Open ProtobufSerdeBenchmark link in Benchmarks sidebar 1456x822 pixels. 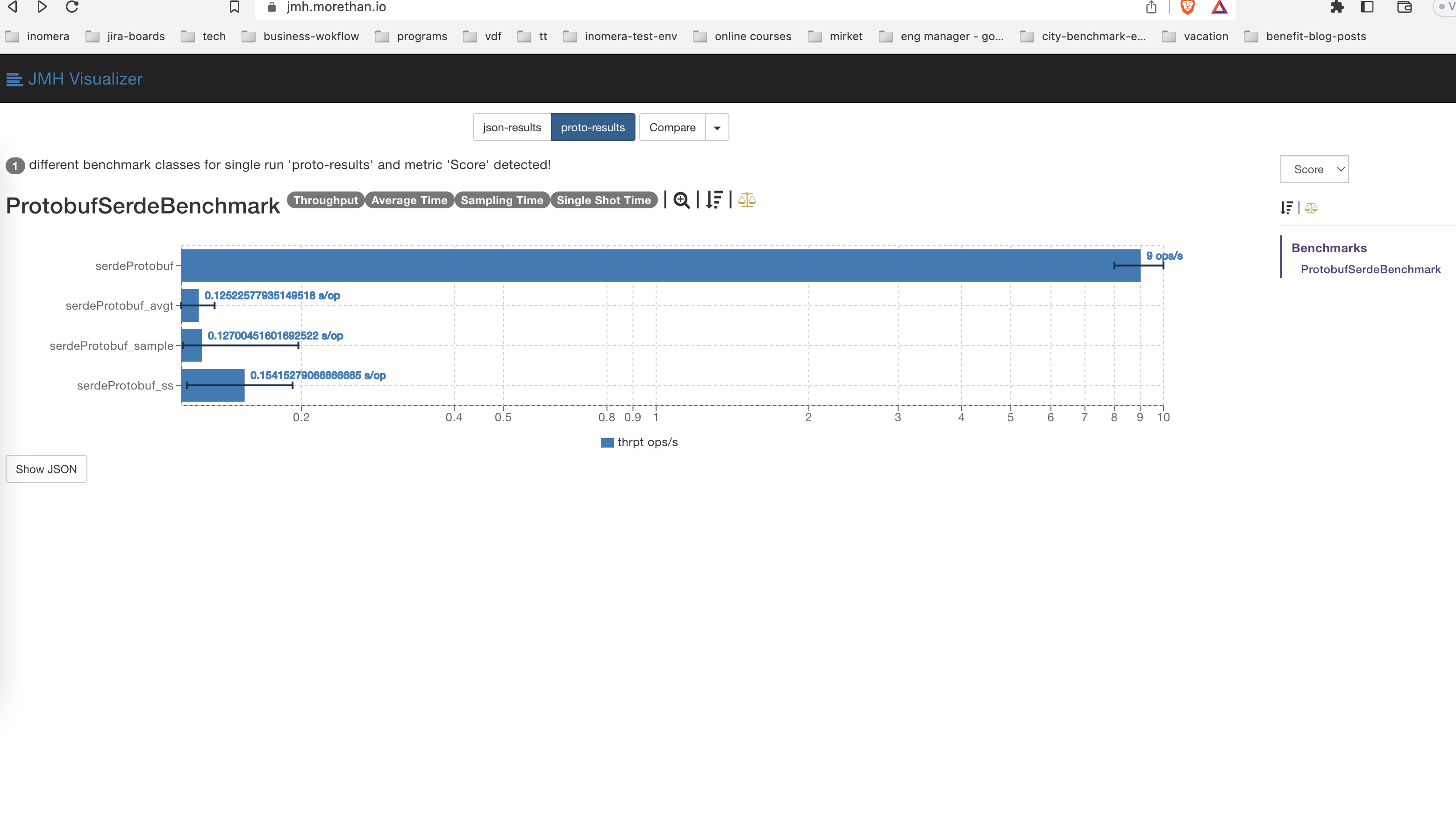(1370, 269)
